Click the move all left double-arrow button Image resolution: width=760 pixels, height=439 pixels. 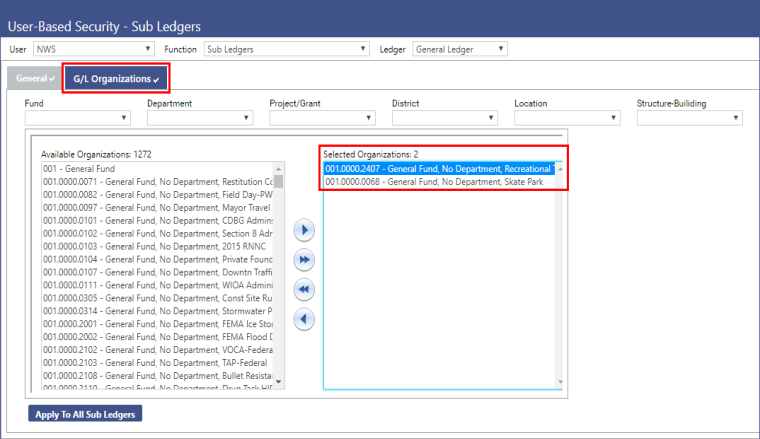click(305, 290)
